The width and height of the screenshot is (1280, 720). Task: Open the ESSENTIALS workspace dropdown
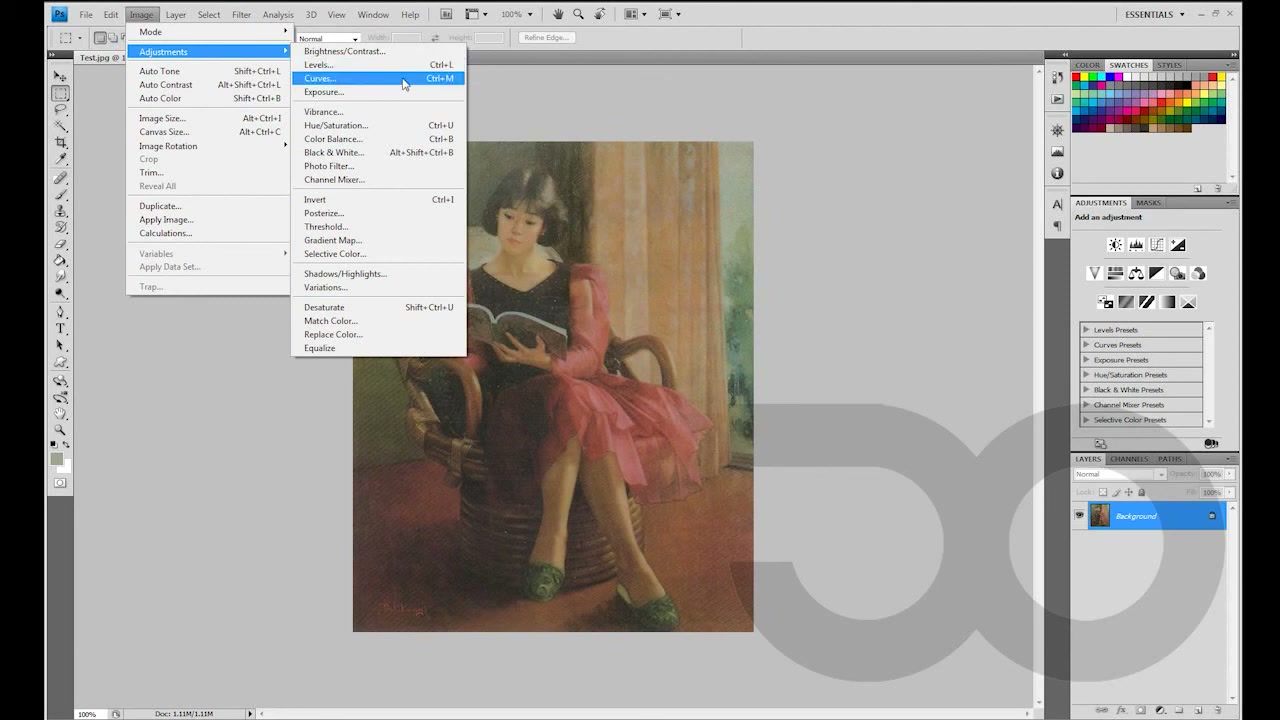coord(1155,14)
